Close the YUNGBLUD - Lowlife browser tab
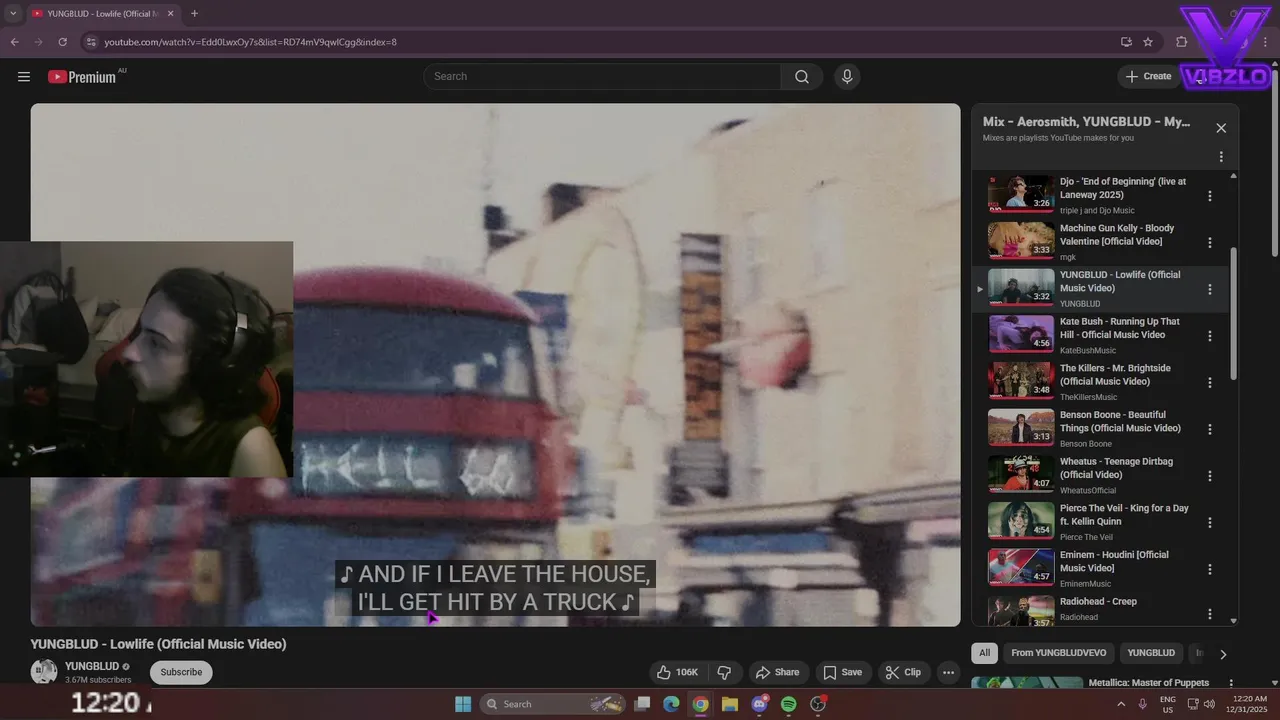This screenshot has height=720, width=1280. 171,14
